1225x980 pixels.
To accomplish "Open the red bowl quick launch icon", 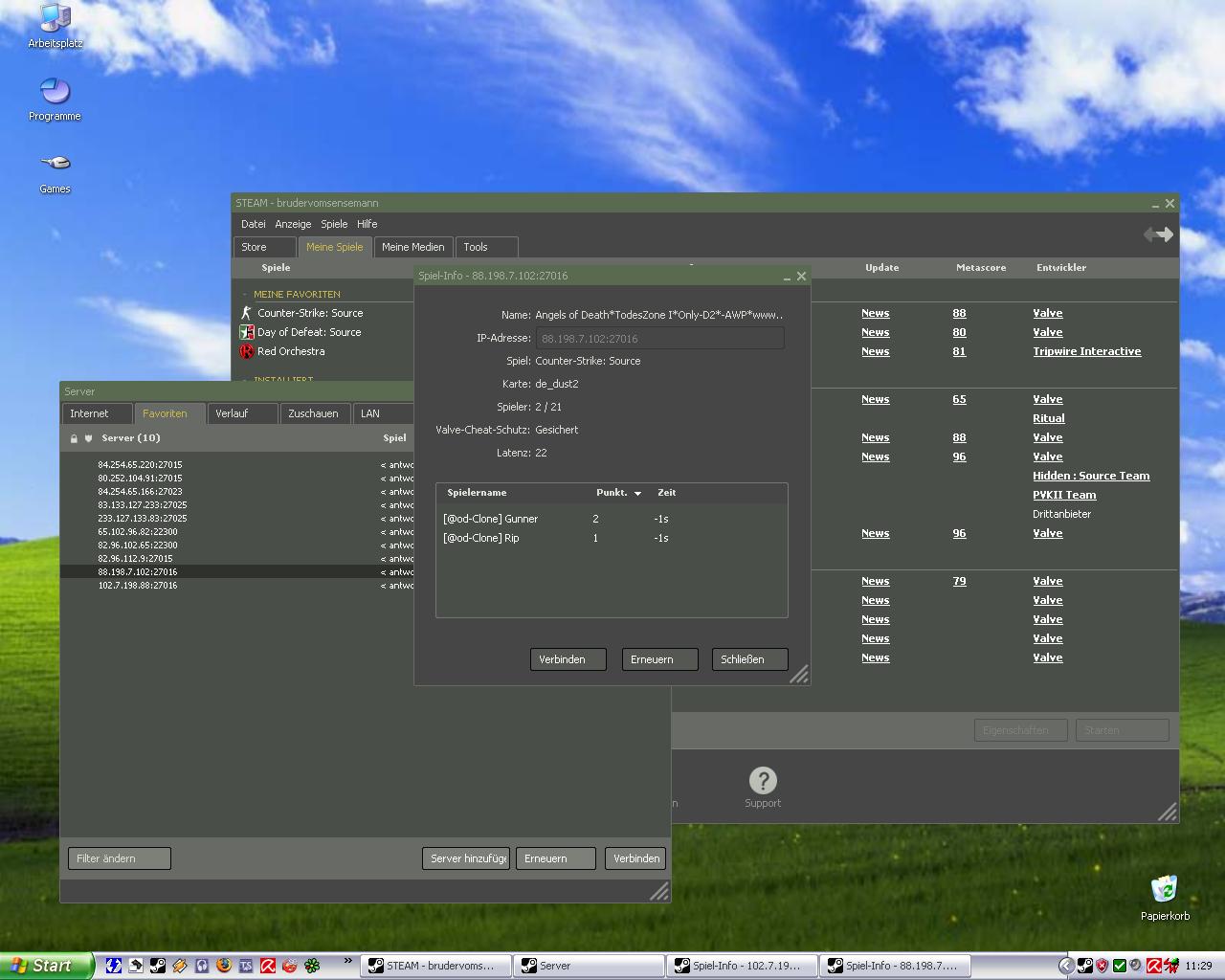I will (290, 966).
